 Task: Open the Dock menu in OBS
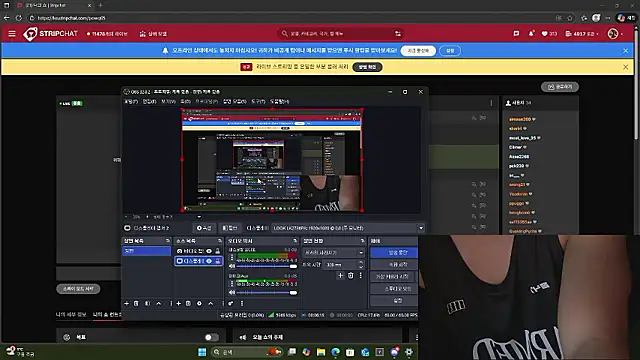pos(186,101)
